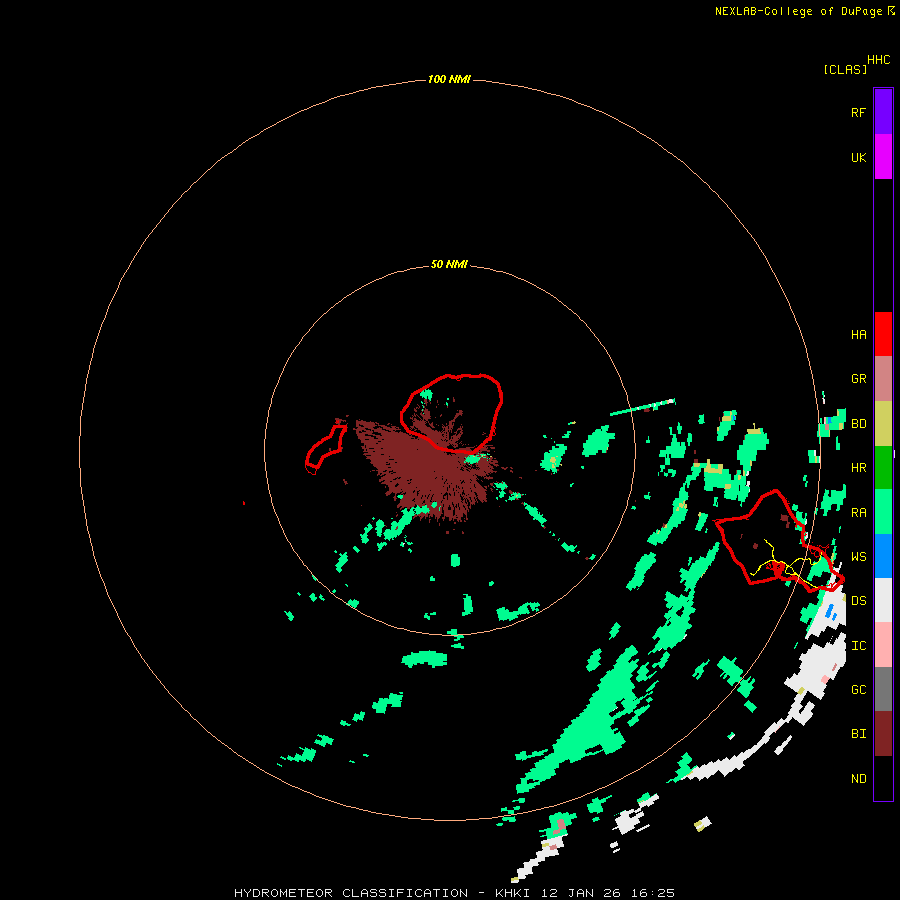The image size is (900, 900).
Task: Click the UK legend label
Action: [858, 157]
